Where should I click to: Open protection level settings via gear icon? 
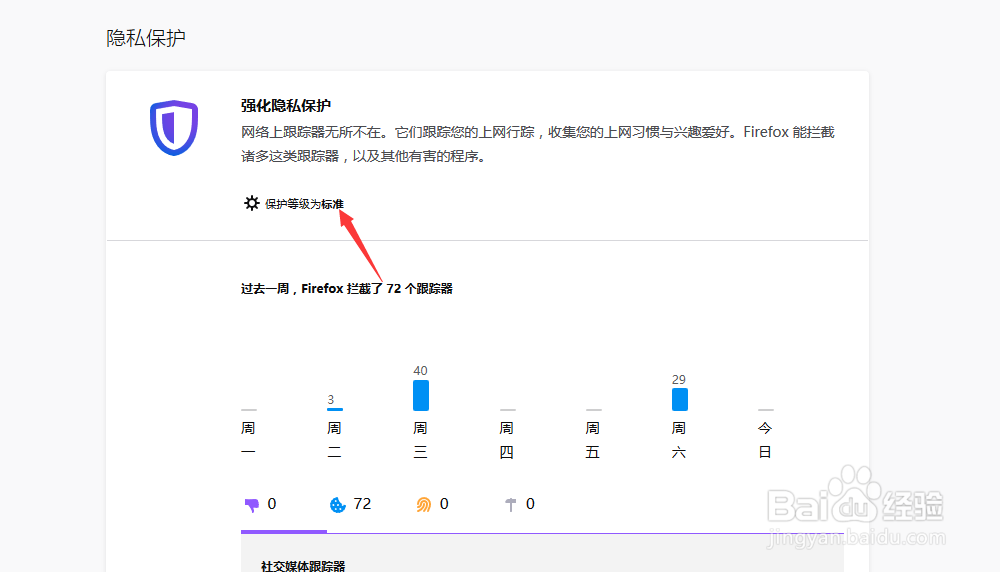coord(251,203)
